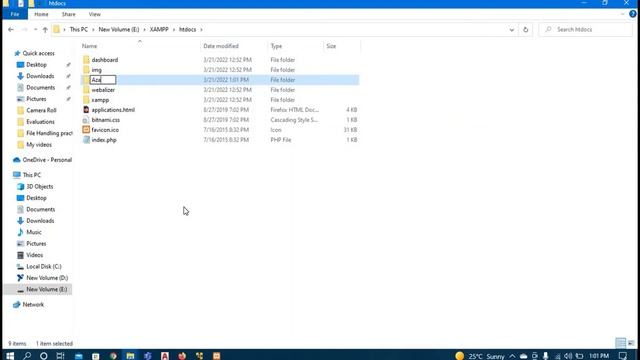Open pinned Downloads under Quick access

pos(40,76)
